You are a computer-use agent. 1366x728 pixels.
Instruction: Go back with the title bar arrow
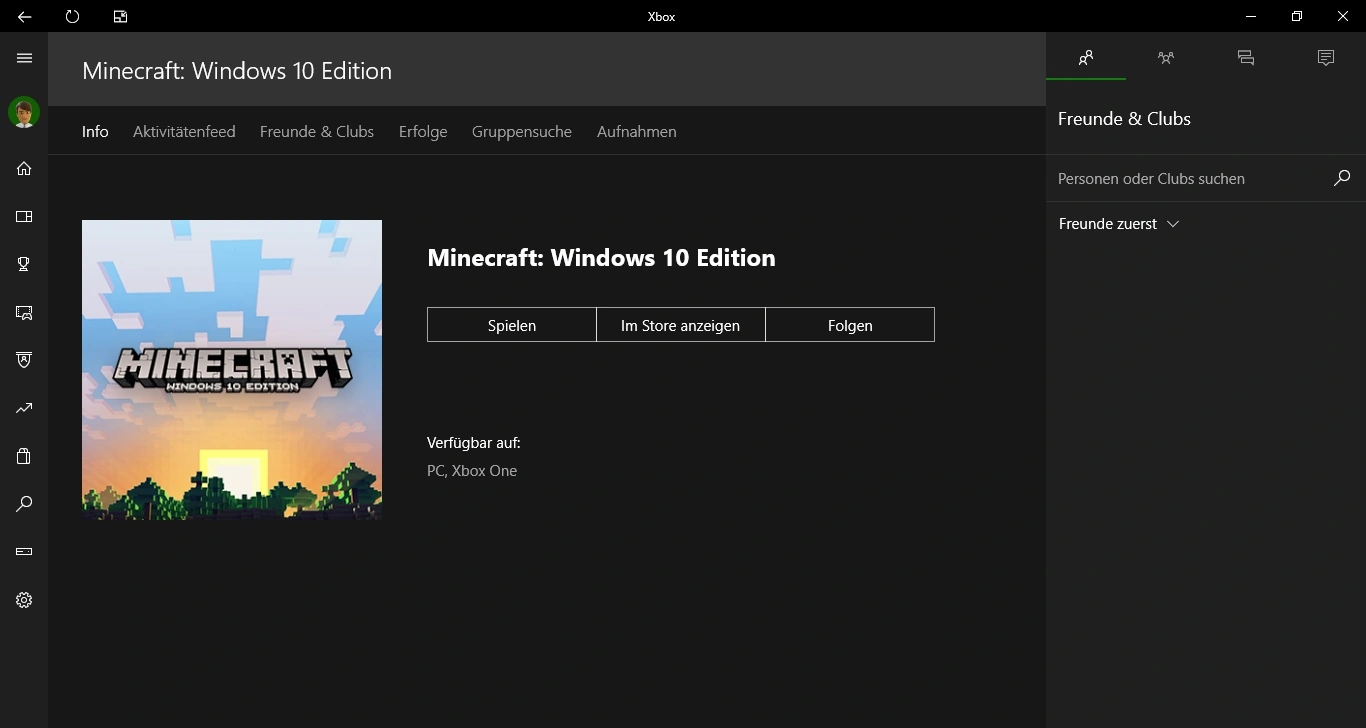tap(24, 16)
